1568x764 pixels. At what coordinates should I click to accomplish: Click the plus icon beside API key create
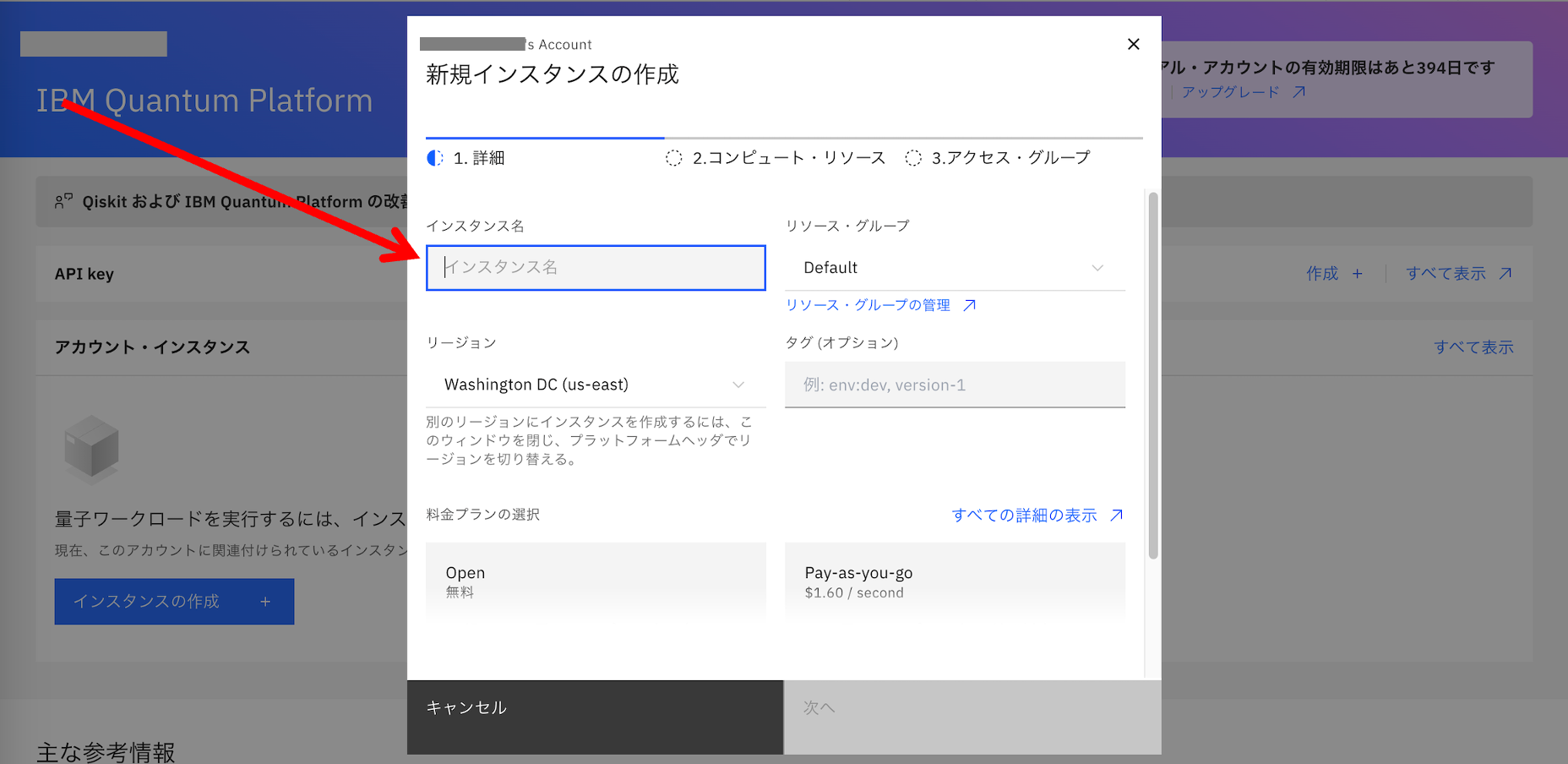tap(1357, 273)
